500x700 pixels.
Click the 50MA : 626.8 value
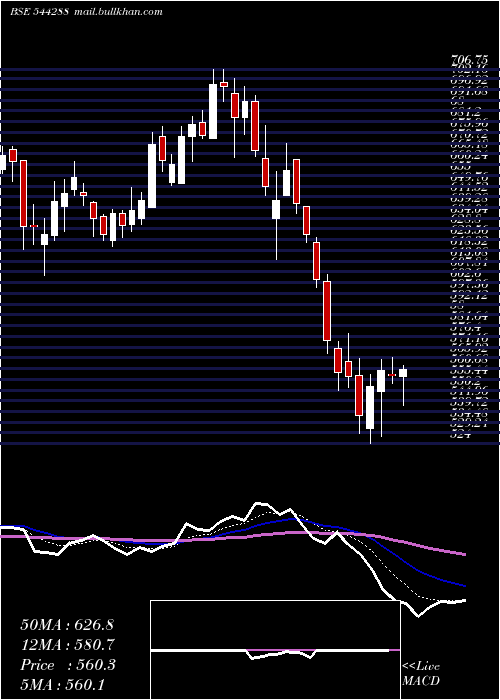tap(67, 625)
